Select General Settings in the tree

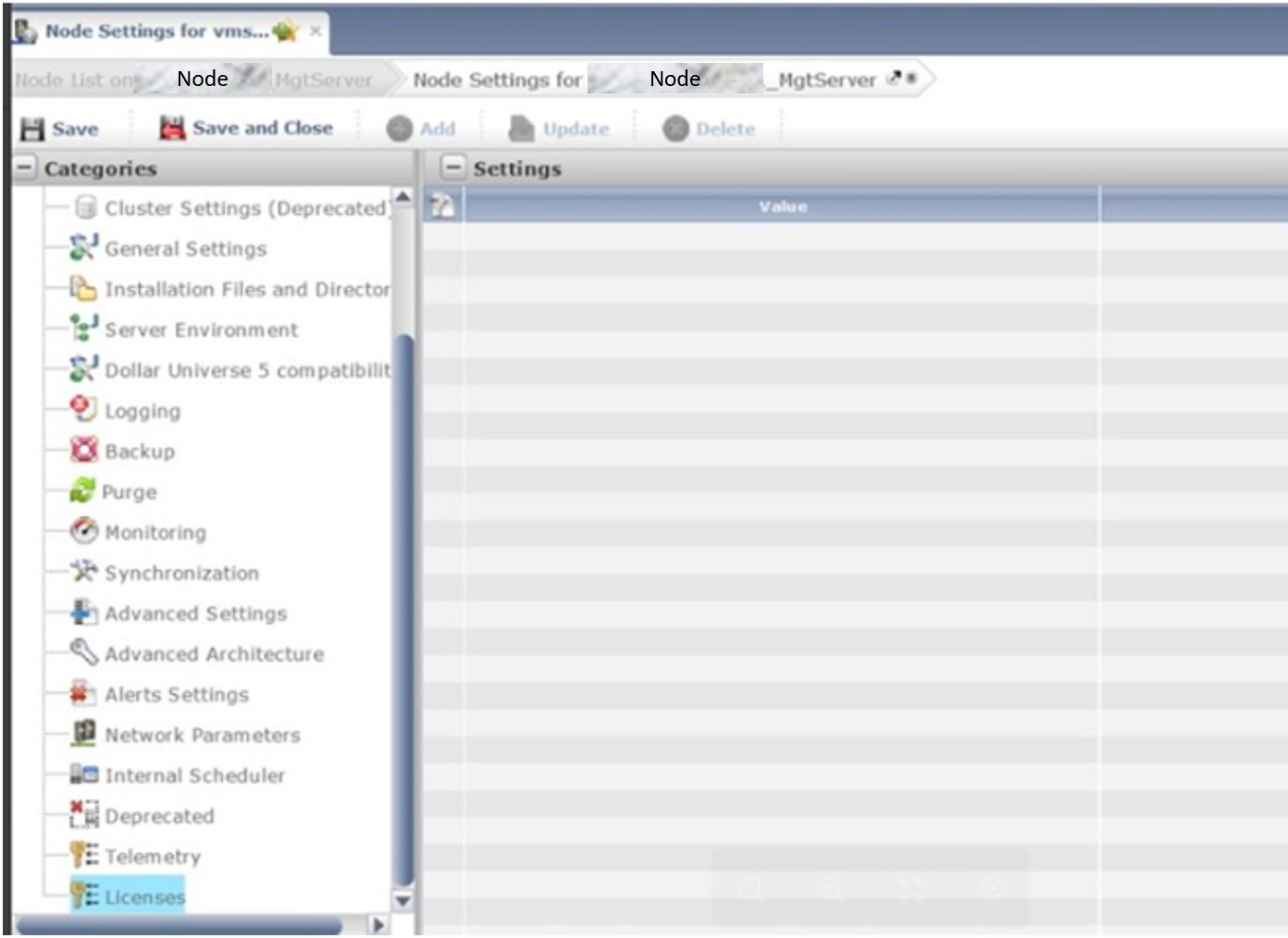185,249
